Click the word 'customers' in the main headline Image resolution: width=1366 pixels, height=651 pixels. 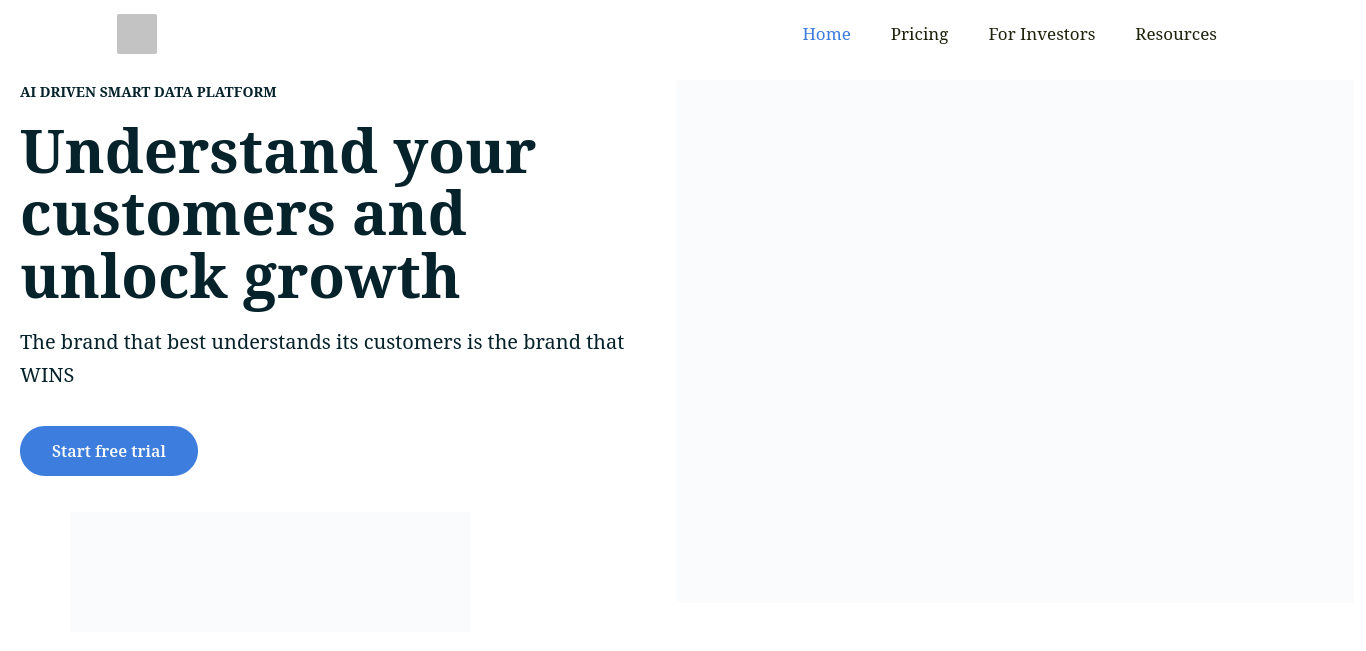click(177, 214)
